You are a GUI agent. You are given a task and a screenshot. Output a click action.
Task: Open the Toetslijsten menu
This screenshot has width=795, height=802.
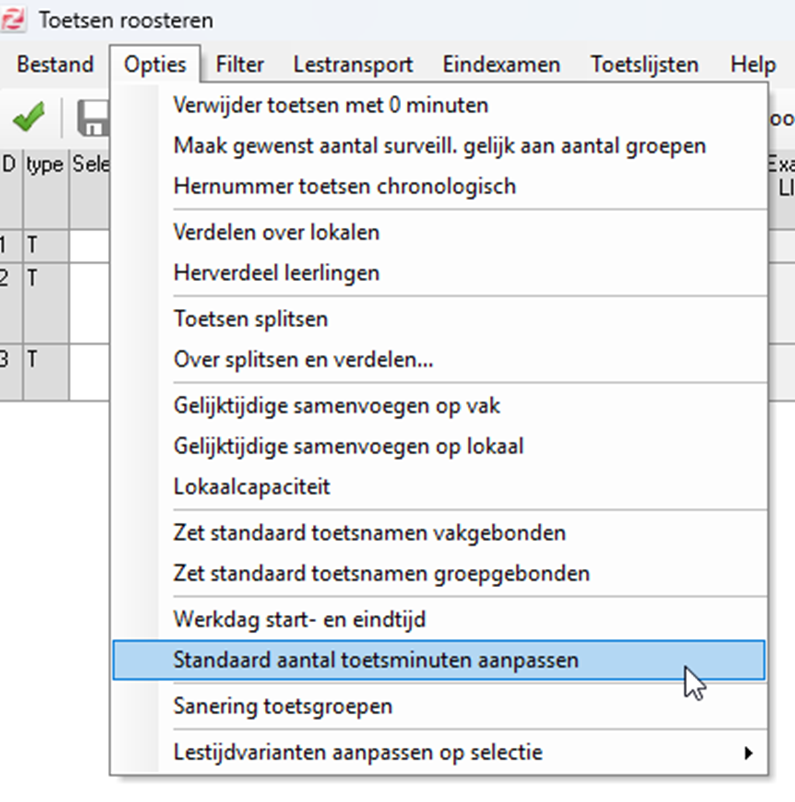click(644, 65)
